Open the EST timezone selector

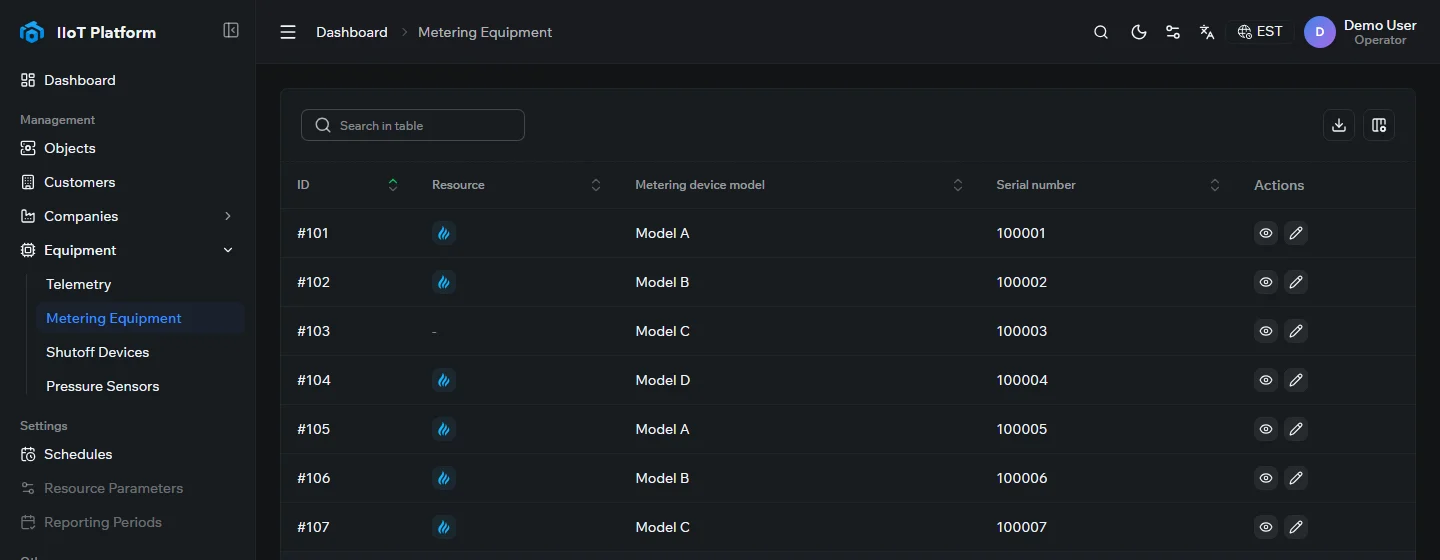click(1260, 32)
